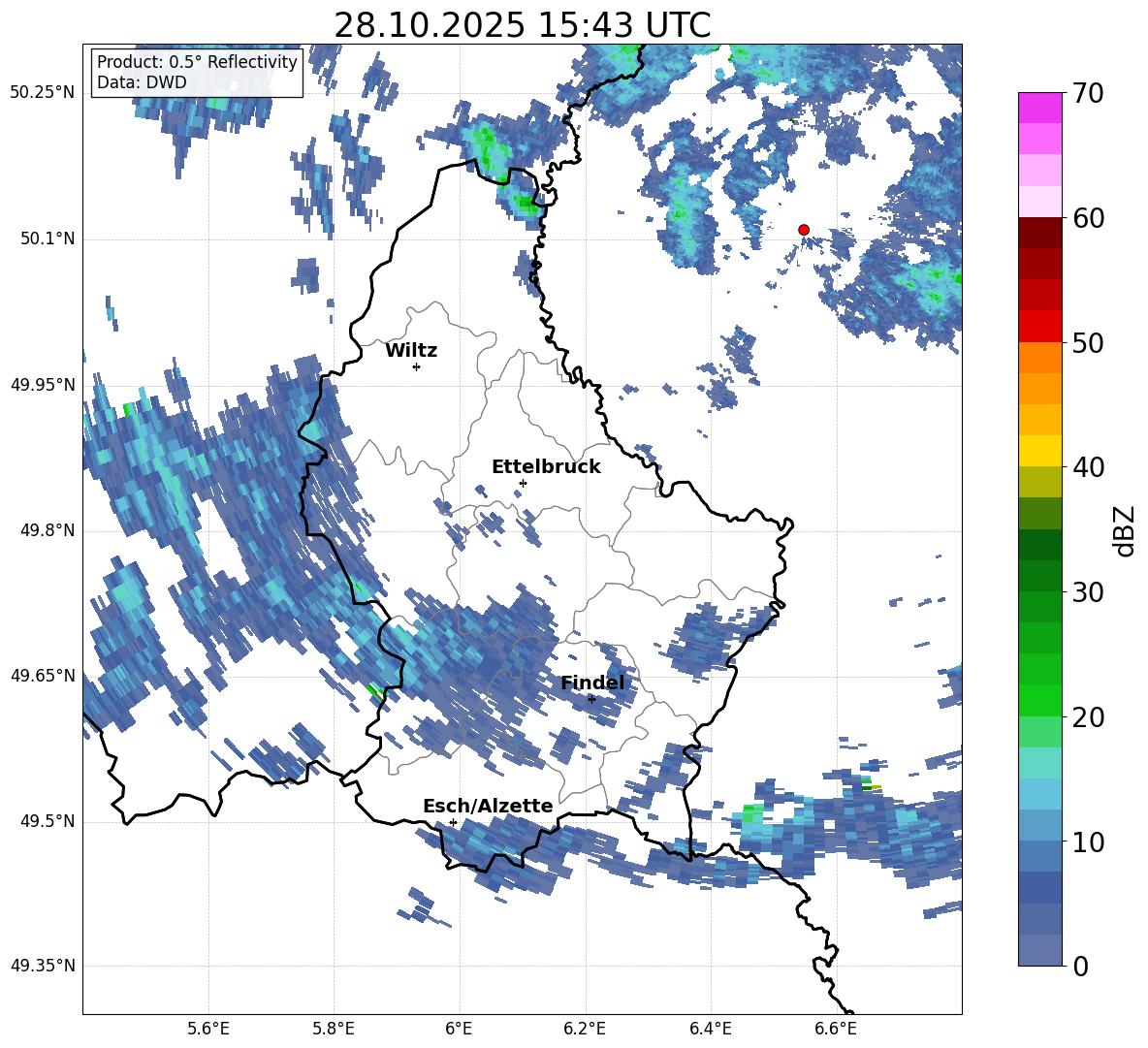The height and width of the screenshot is (1048, 1148).
Task: Click the 49.8°N latitude label
Action: 47,530
